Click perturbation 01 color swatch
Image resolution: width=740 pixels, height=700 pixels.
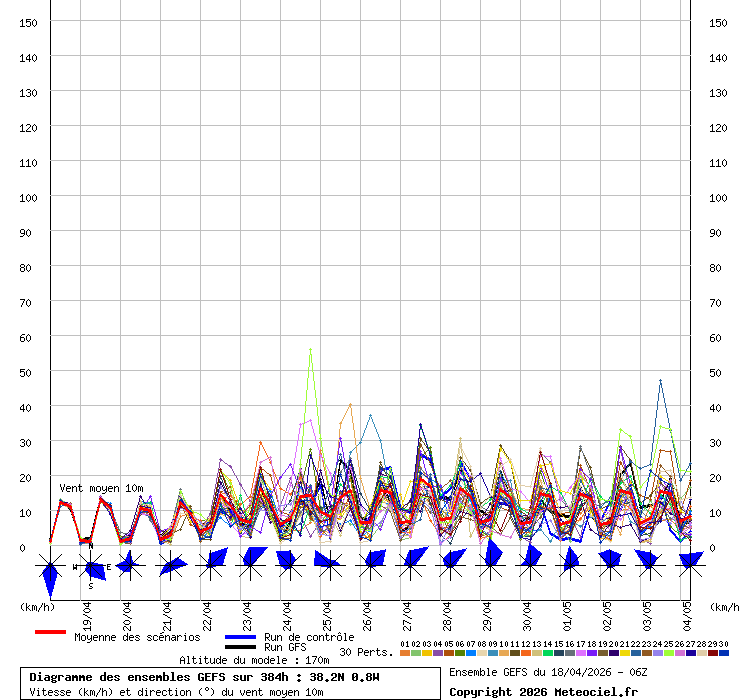tap(404, 653)
